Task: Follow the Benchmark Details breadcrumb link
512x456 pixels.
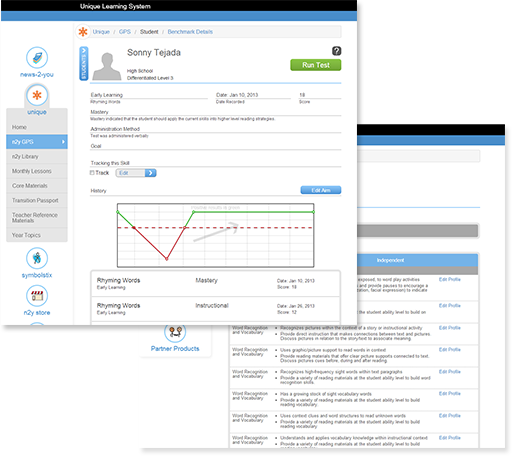Action: [190, 32]
